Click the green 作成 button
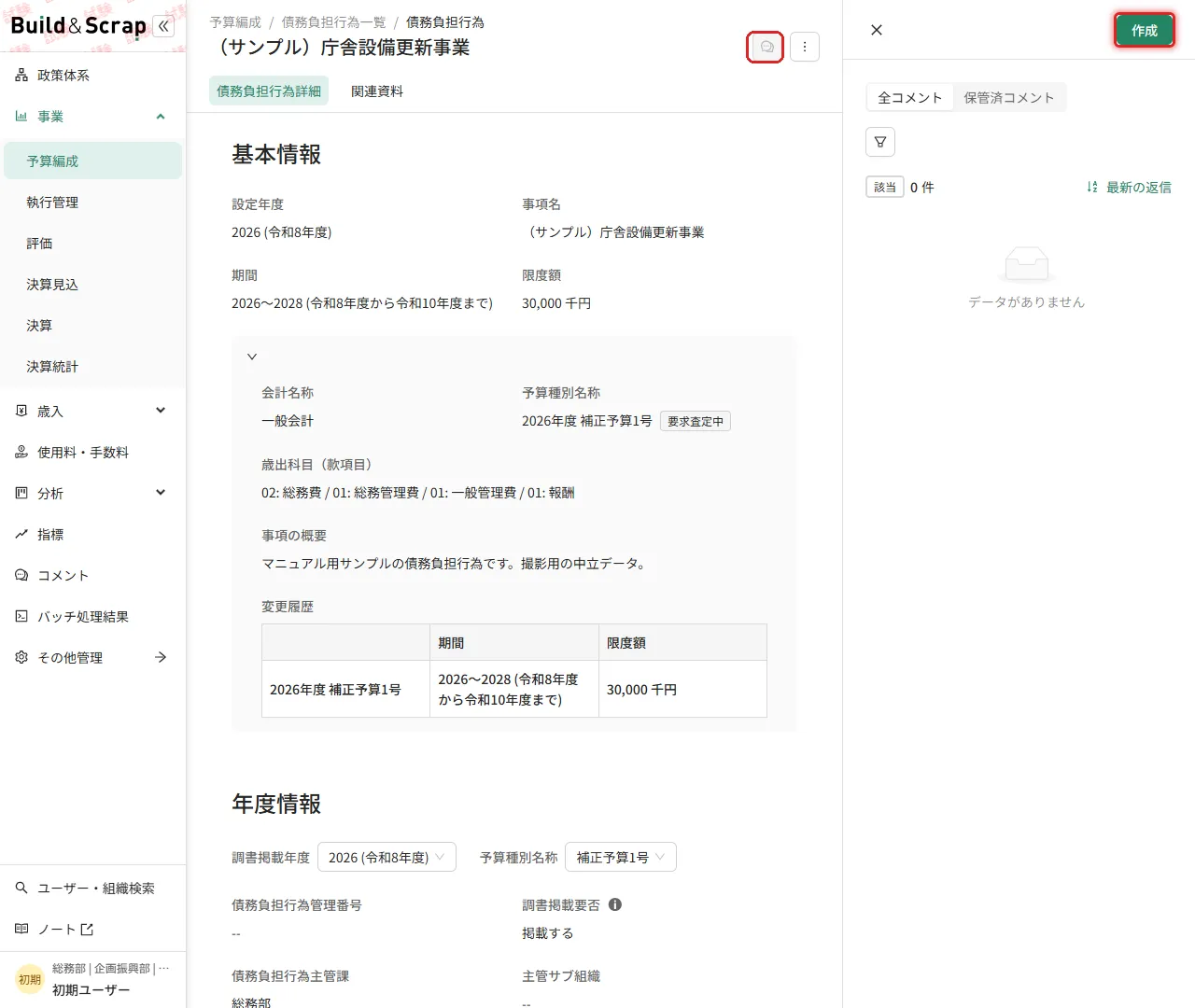Image resolution: width=1195 pixels, height=1008 pixels. click(x=1145, y=31)
